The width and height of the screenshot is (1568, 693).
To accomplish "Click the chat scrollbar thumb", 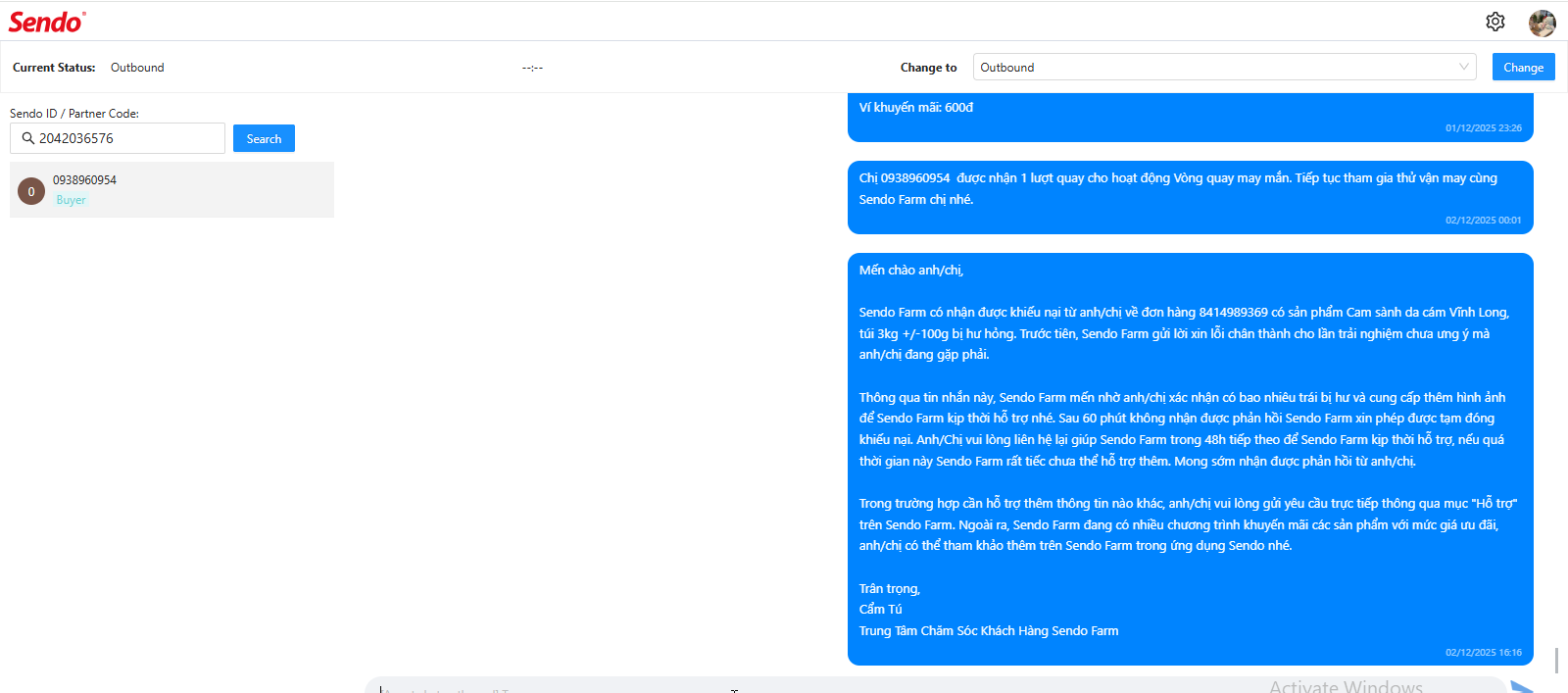I will point(1556,660).
